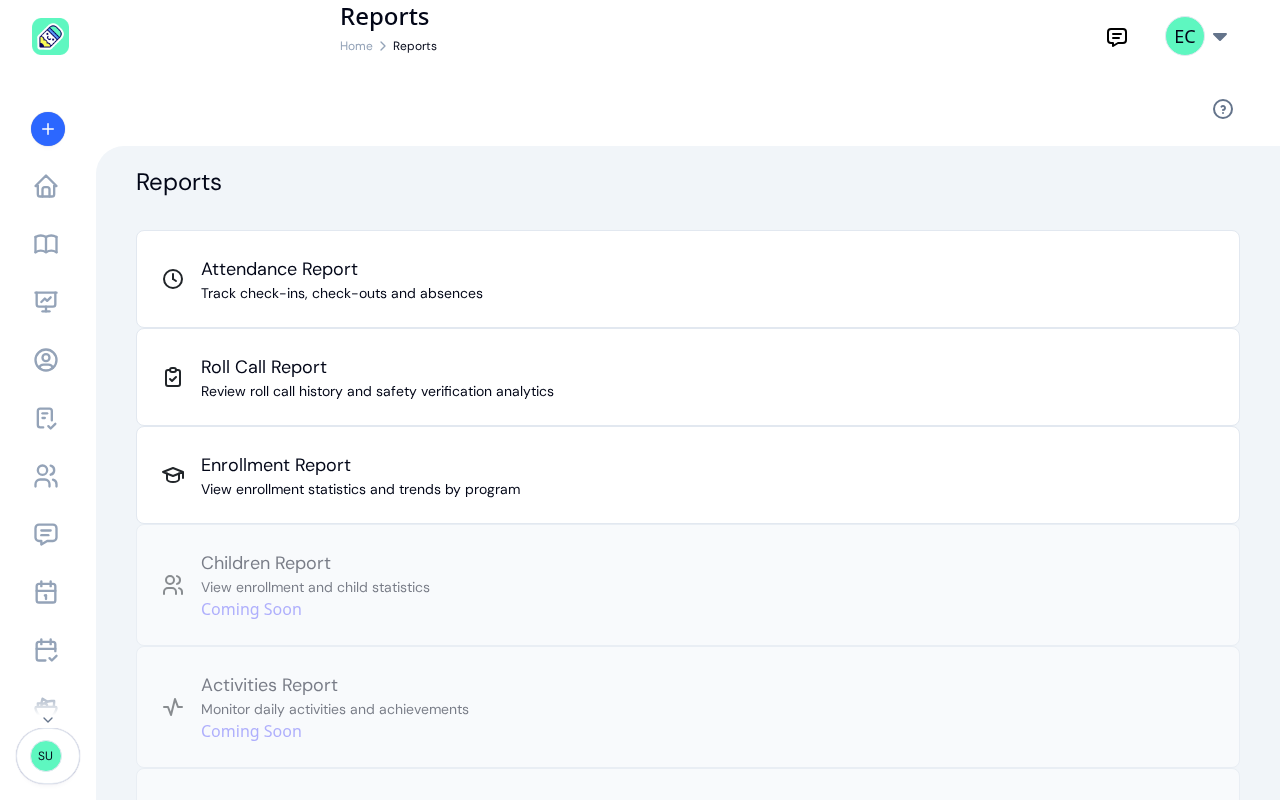This screenshot has height=800, width=1280.
Task: Click "Track check-ins, check-outs and absences" text
Action: coord(342,293)
